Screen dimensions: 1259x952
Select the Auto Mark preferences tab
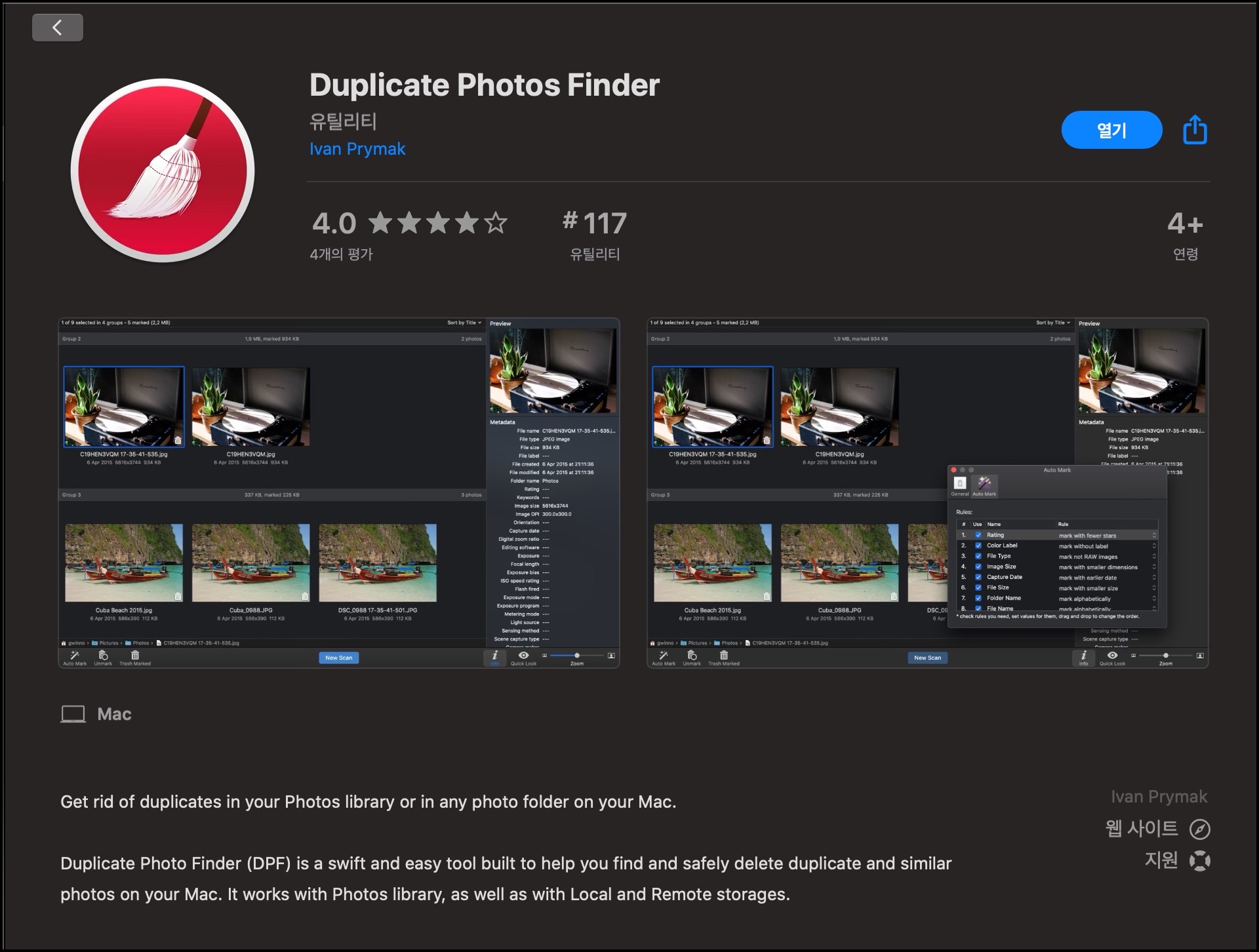(x=984, y=484)
